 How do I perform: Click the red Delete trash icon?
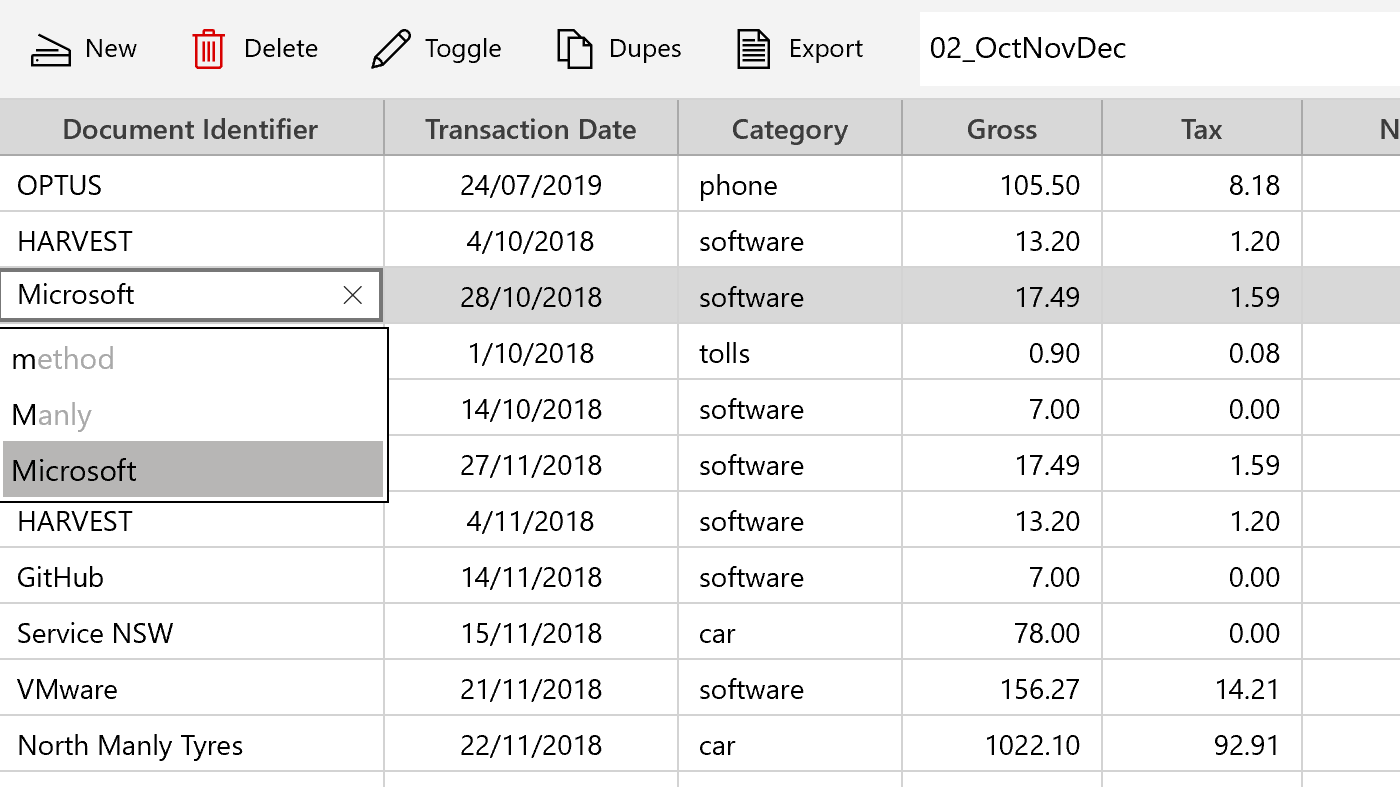tap(209, 49)
